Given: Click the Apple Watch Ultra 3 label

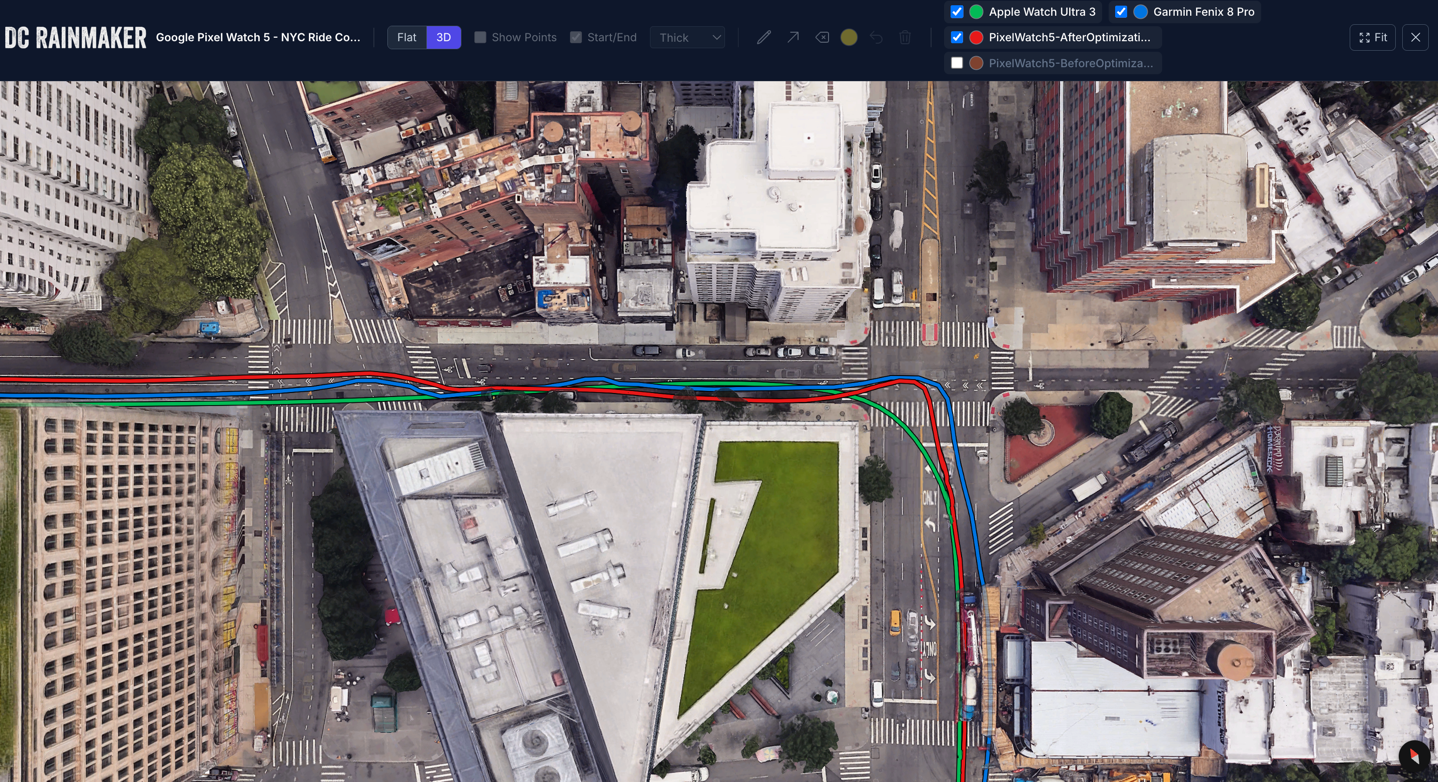Looking at the screenshot, I should 1042,12.
